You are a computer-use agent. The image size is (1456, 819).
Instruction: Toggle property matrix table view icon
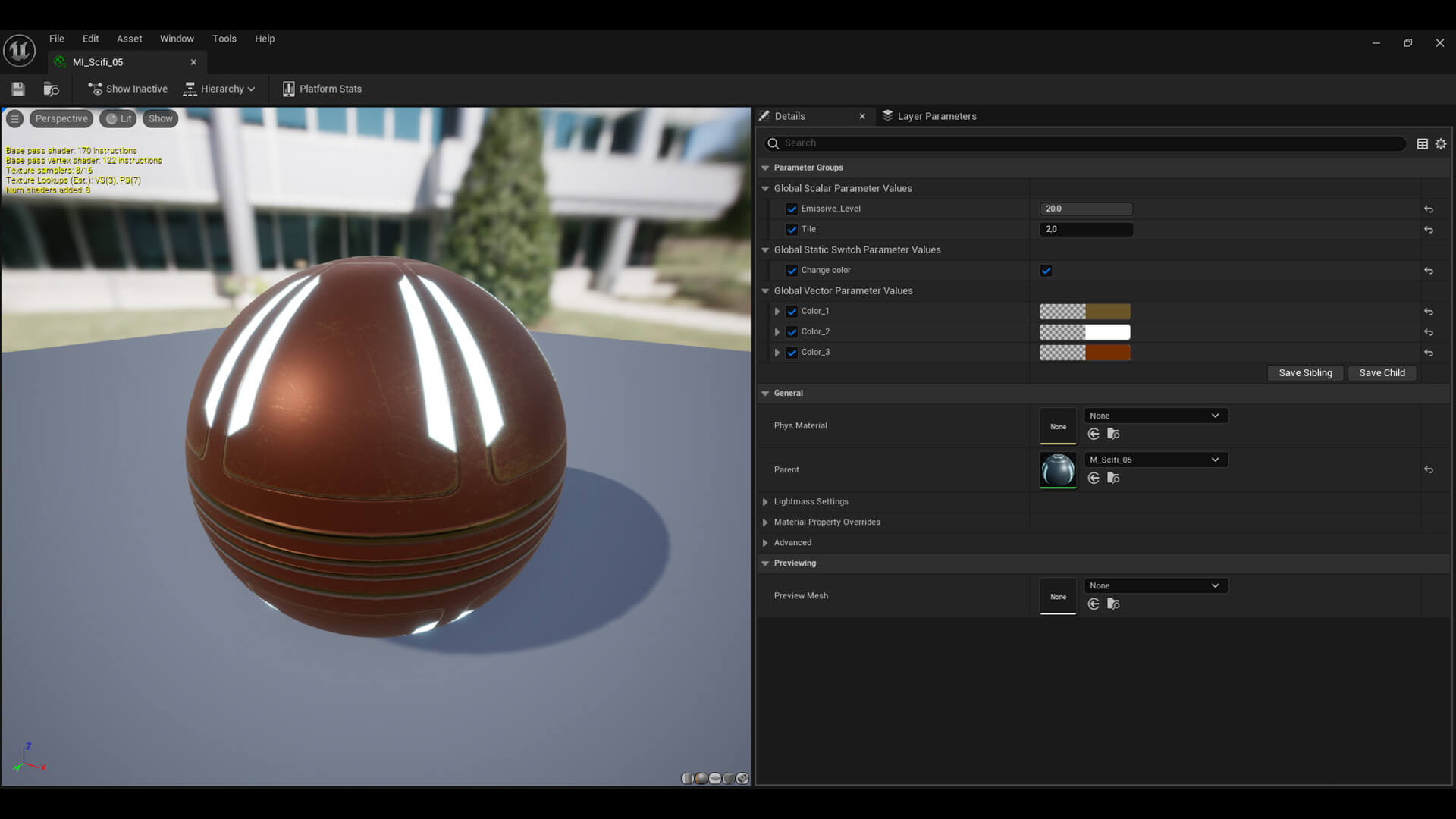point(1423,143)
